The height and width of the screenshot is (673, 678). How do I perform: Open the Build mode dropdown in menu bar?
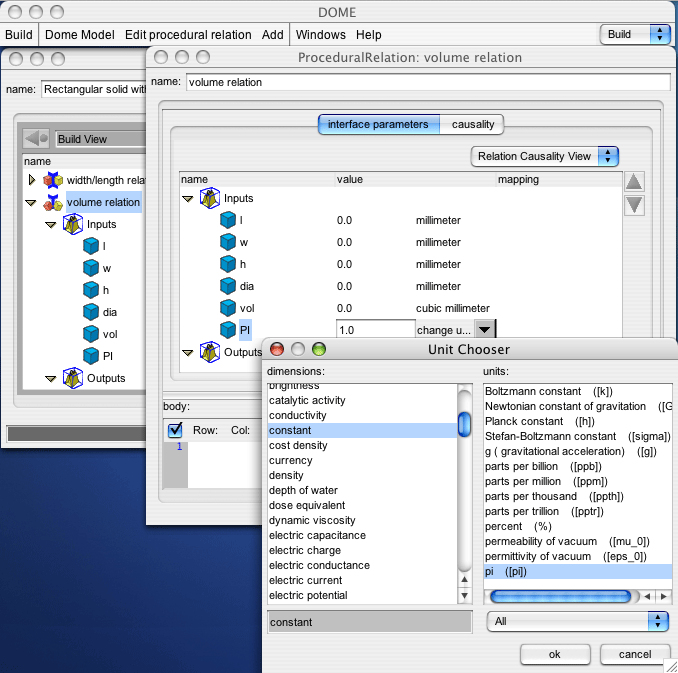pyautogui.click(x=634, y=34)
